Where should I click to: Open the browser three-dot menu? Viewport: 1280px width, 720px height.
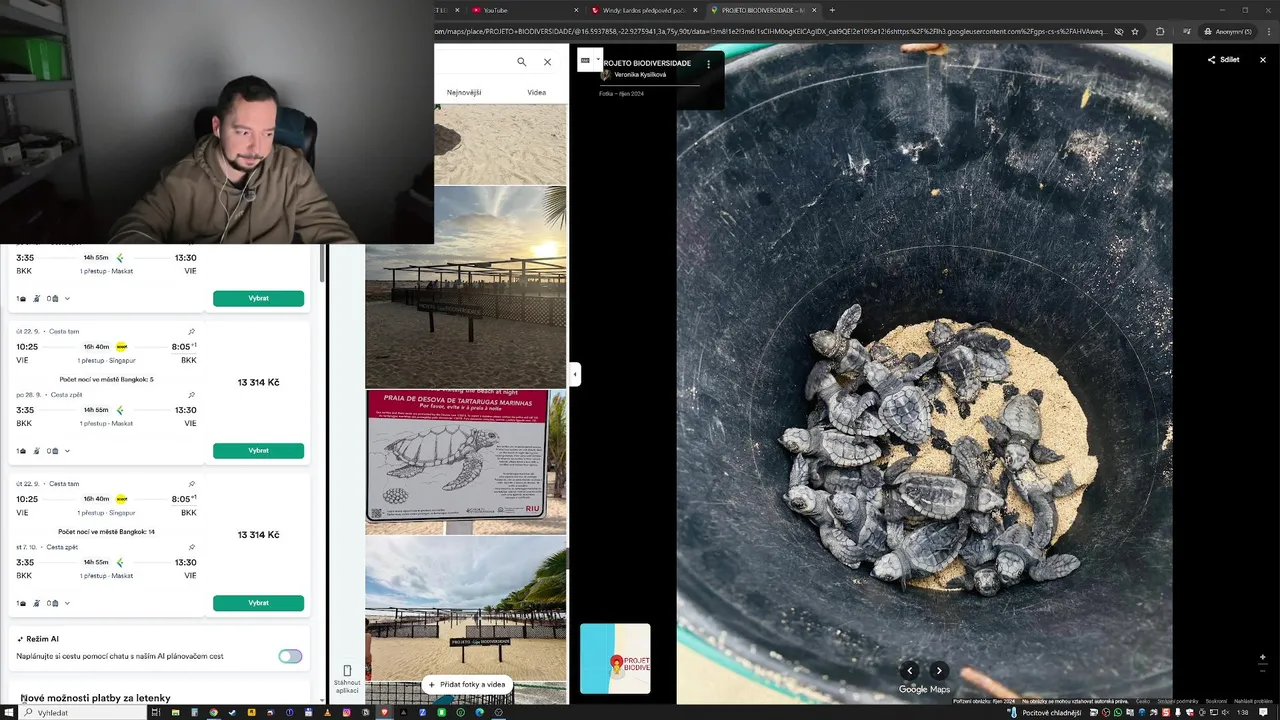1267,31
